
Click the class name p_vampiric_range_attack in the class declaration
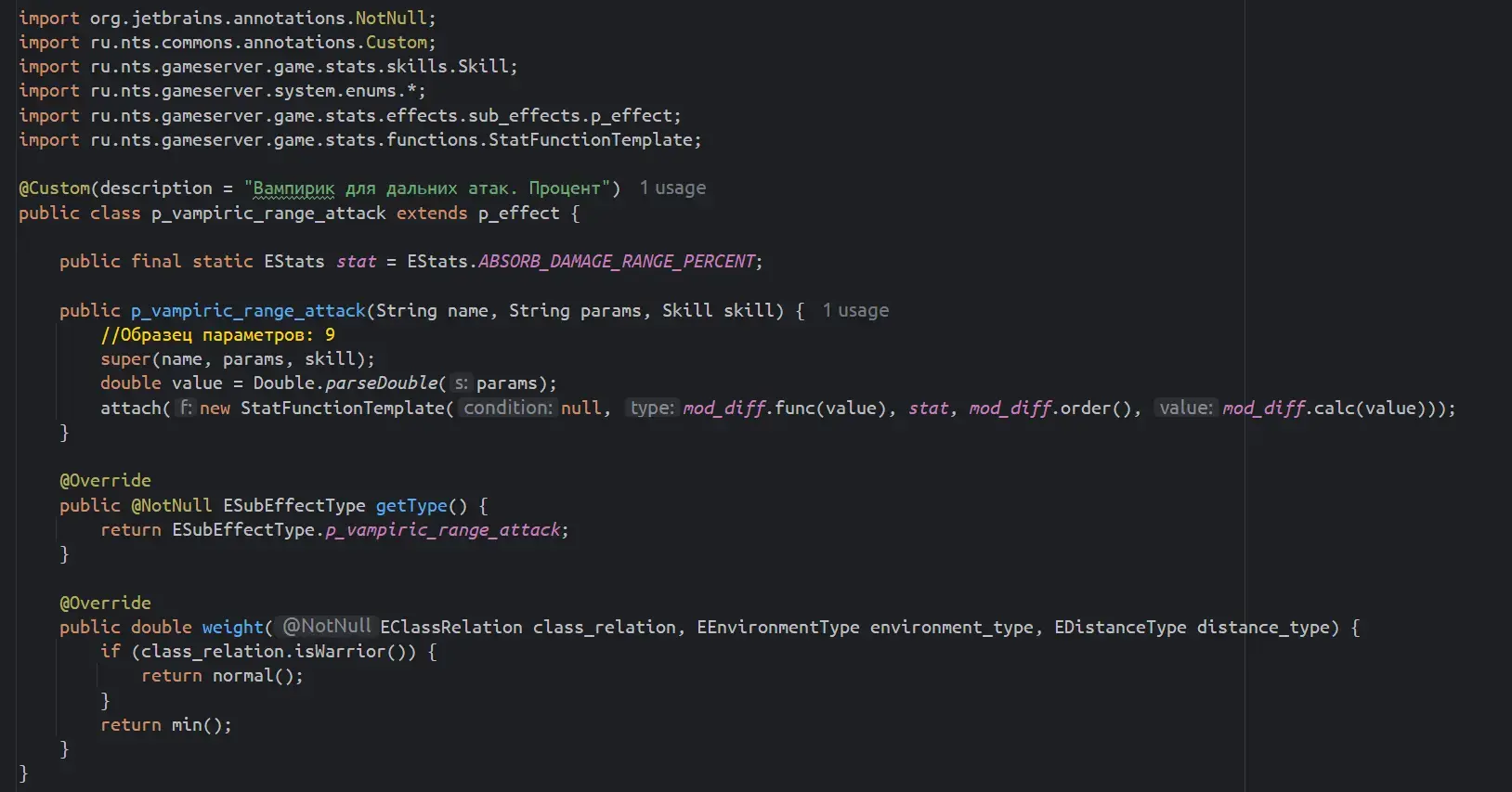(x=268, y=213)
